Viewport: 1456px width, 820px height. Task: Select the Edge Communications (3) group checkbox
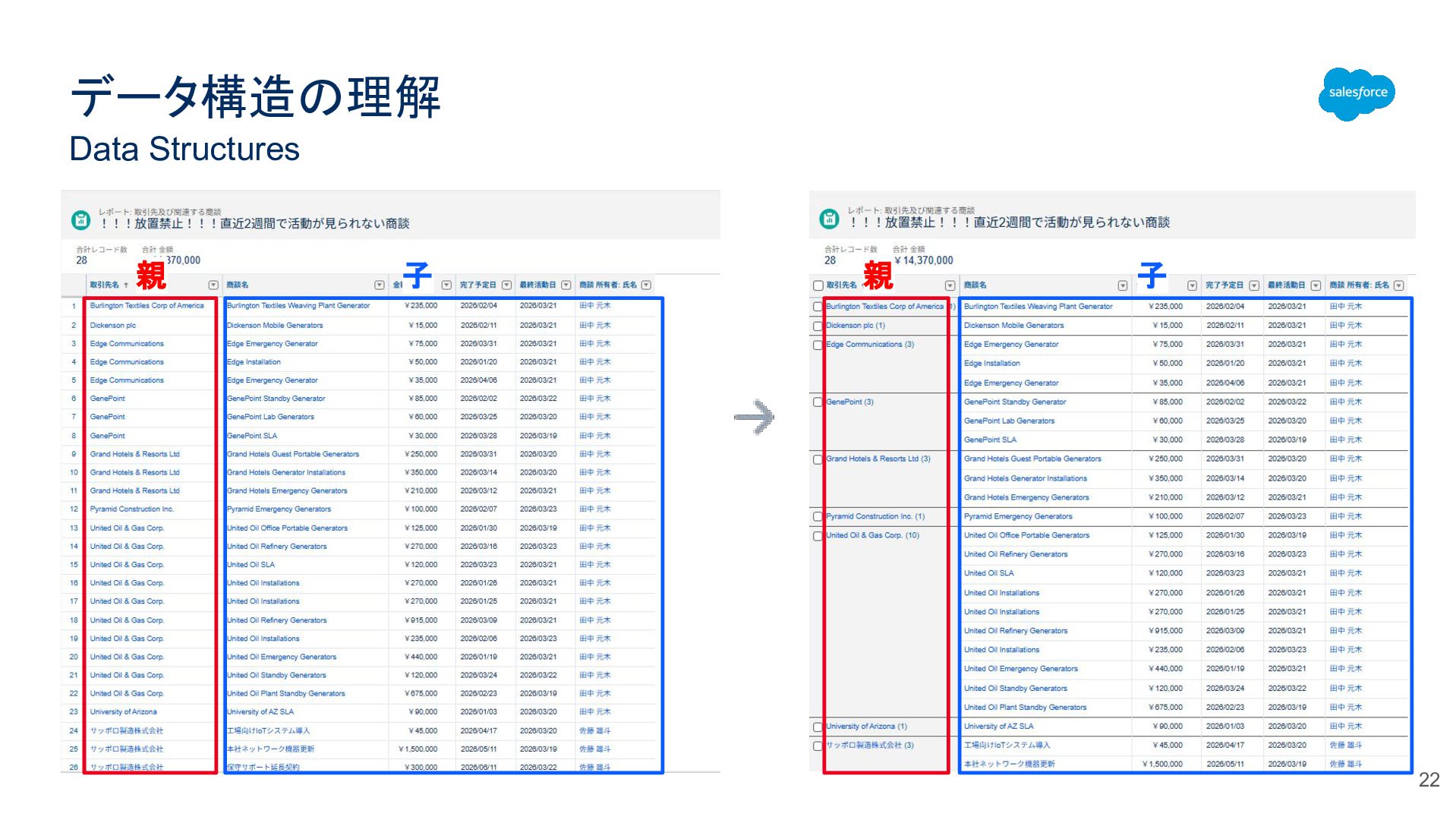(x=818, y=345)
